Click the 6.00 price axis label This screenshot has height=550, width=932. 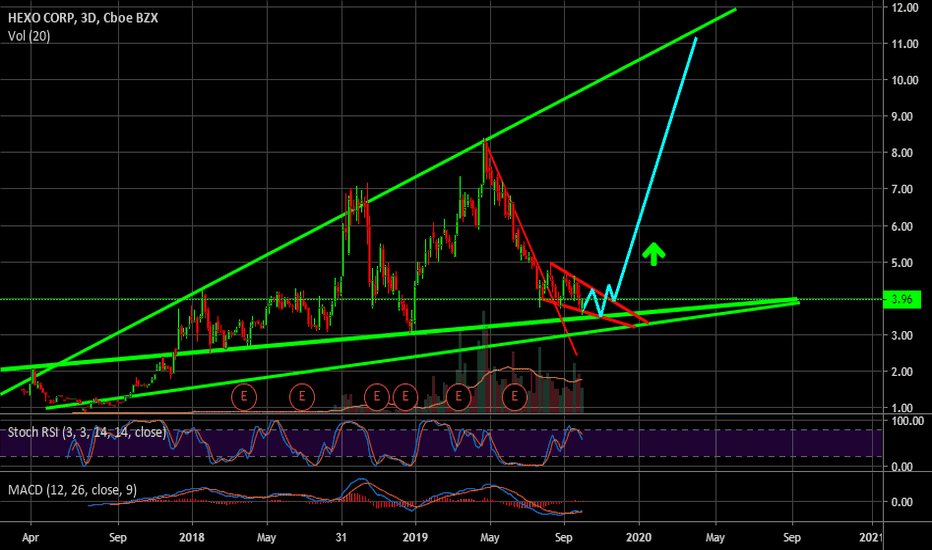tap(902, 227)
